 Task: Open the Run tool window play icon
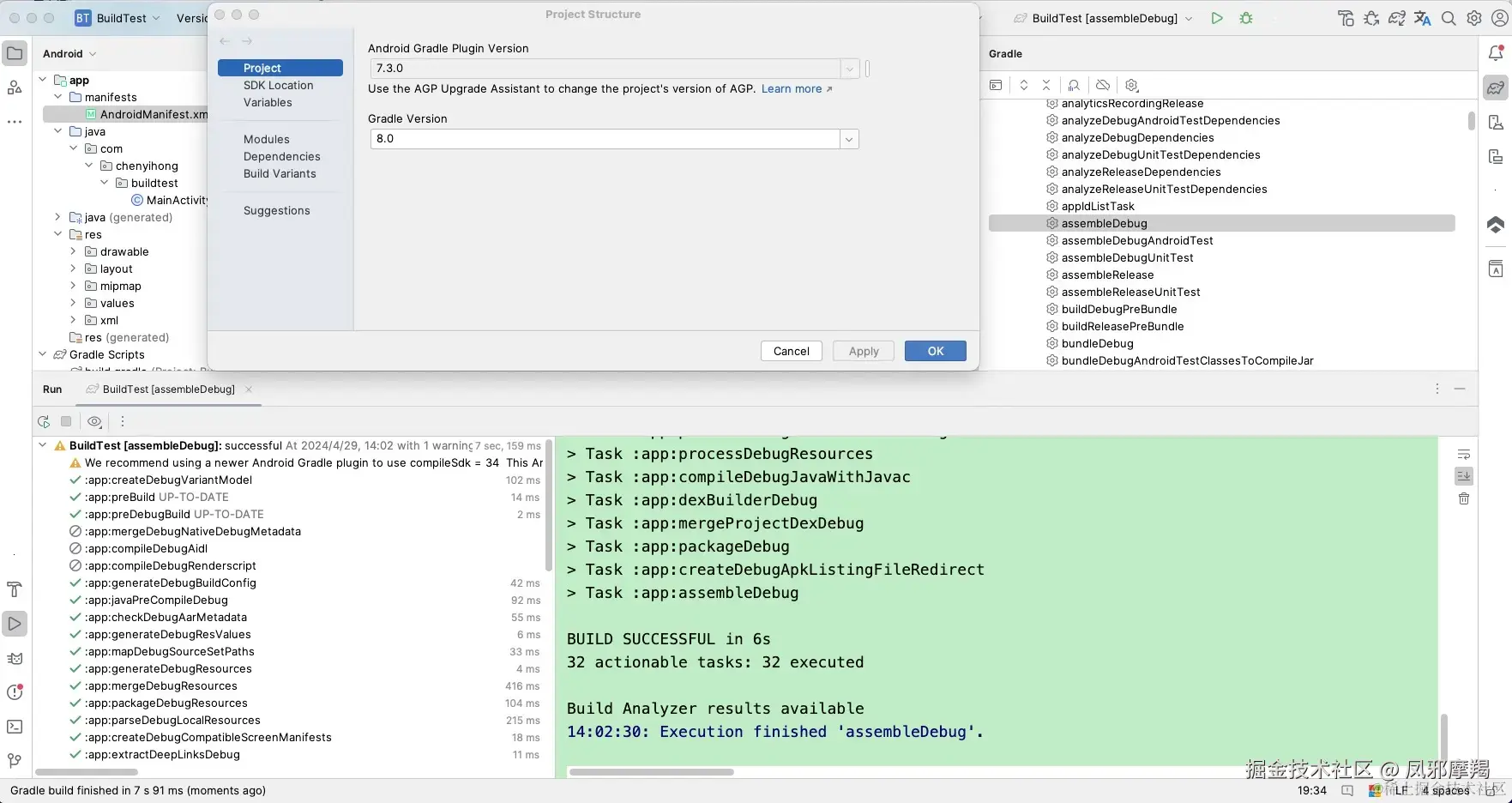coord(15,624)
